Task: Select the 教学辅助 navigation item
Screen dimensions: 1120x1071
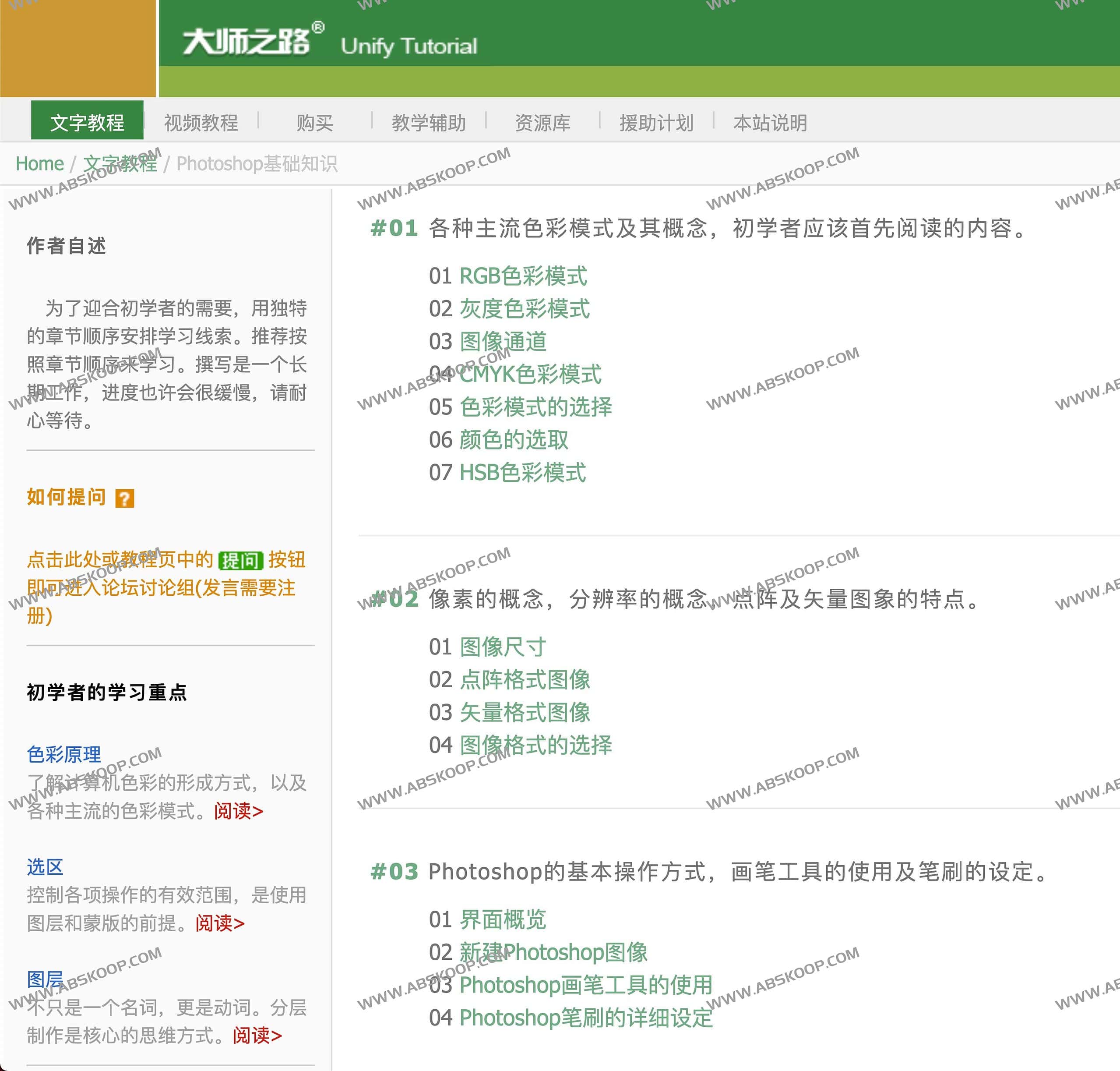Action: coord(429,122)
